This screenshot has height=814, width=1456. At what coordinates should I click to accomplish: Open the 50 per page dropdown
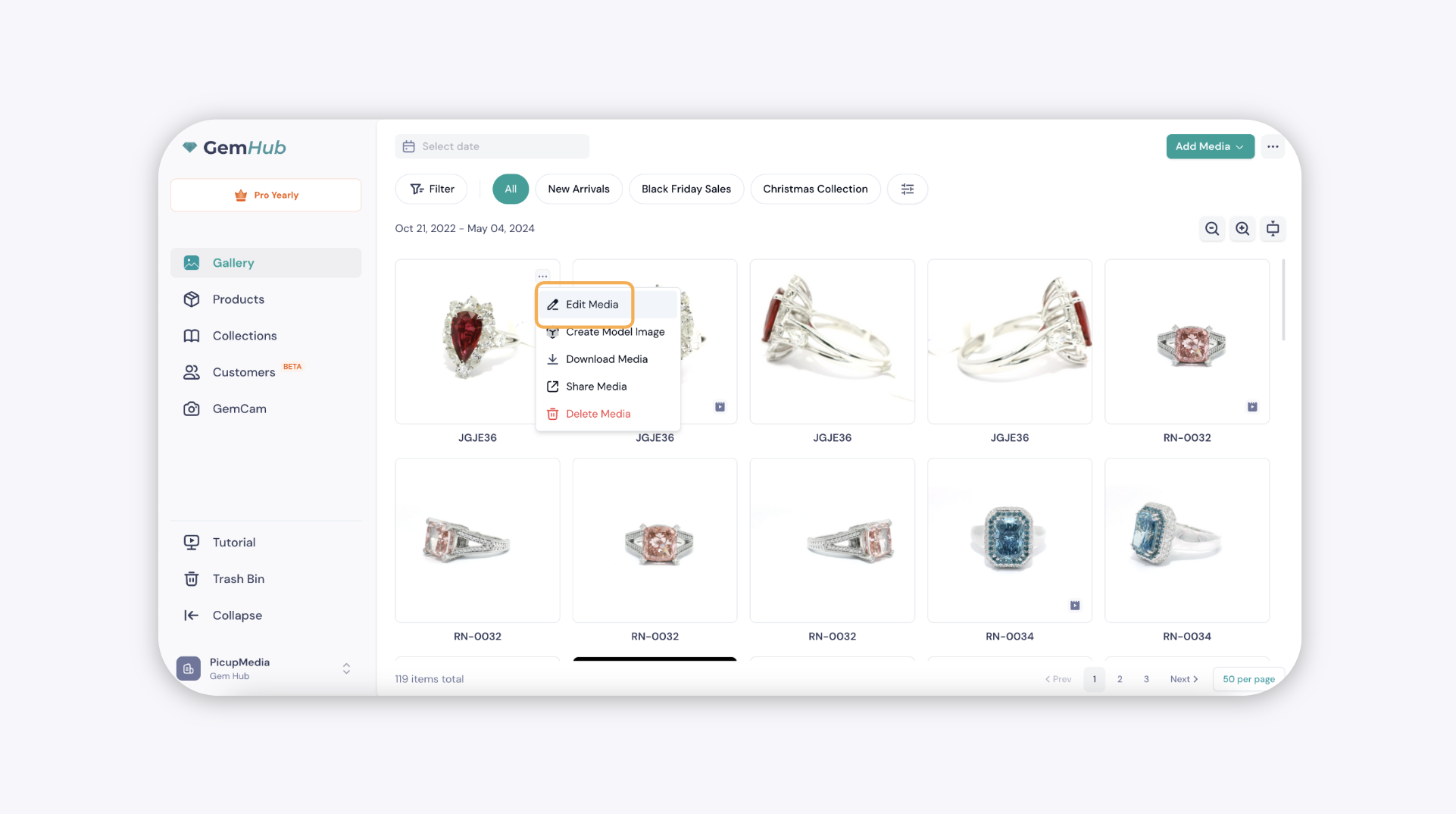click(1248, 679)
